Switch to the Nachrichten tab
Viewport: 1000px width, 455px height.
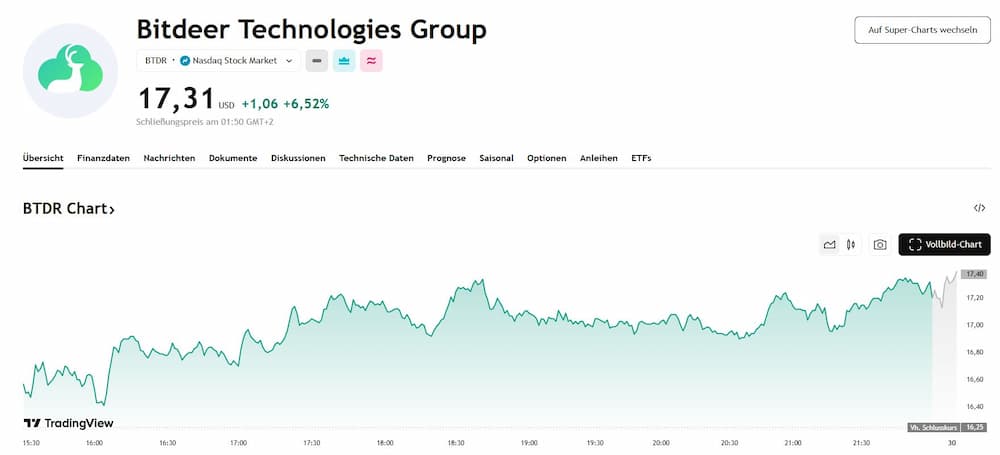[x=169, y=158]
